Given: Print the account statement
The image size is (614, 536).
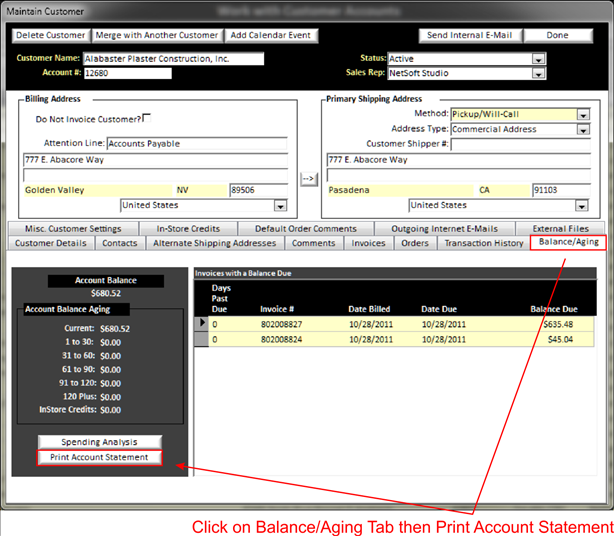Looking at the screenshot, I should [x=99, y=457].
